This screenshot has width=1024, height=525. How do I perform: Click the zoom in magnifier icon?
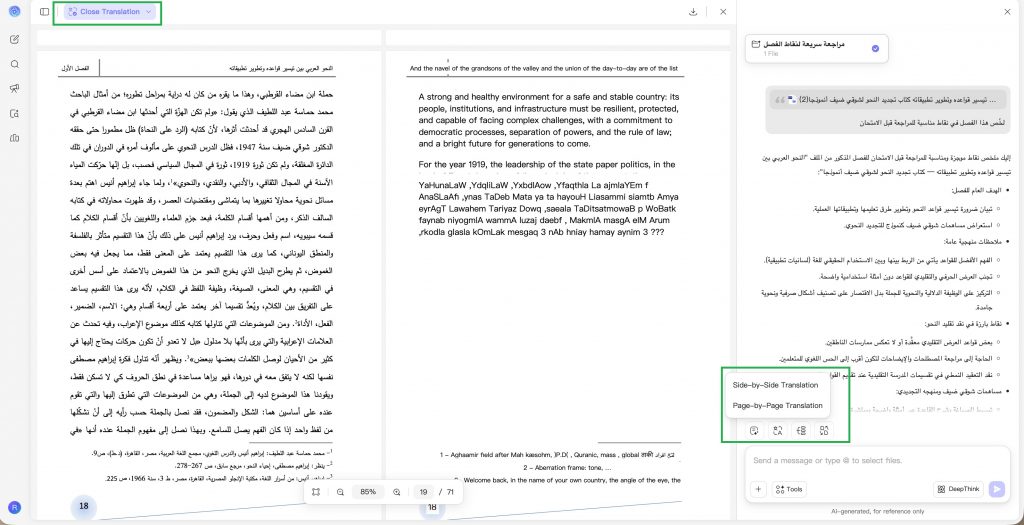[396, 492]
